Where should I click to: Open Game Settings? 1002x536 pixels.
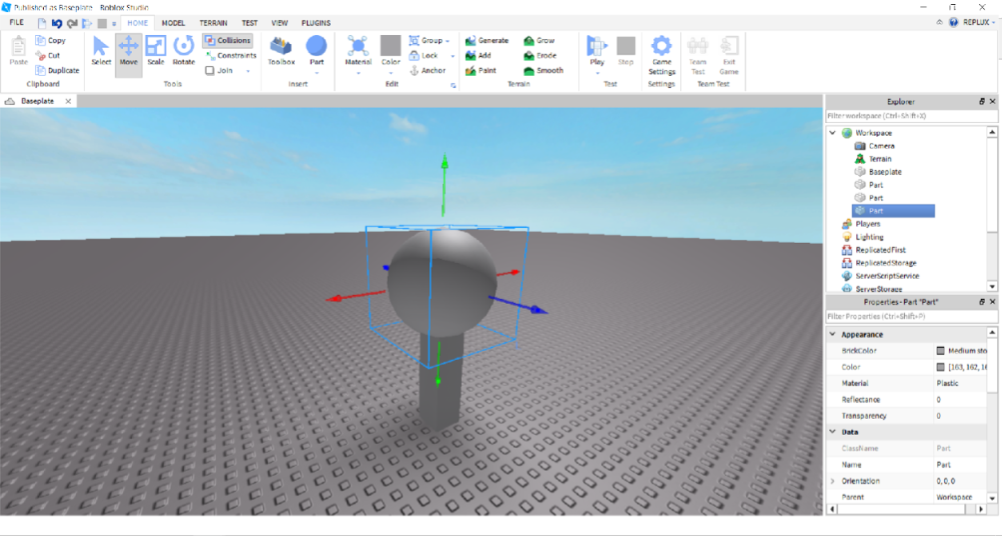(x=661, y=54)
